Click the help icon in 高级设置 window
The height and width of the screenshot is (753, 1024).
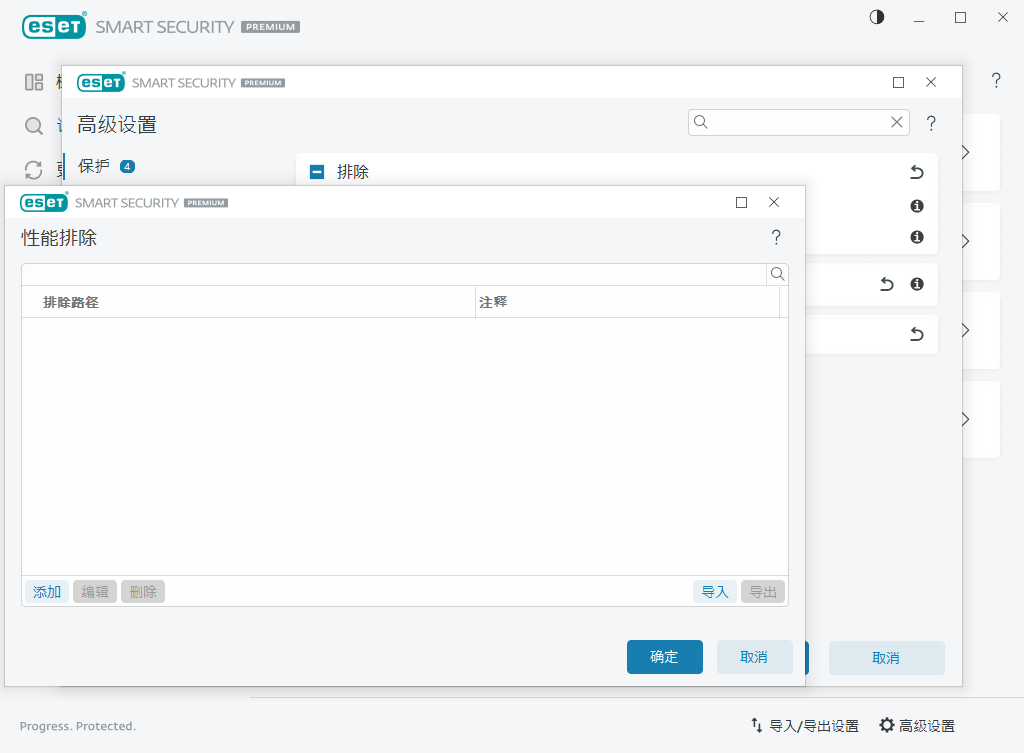coord(931,124)
